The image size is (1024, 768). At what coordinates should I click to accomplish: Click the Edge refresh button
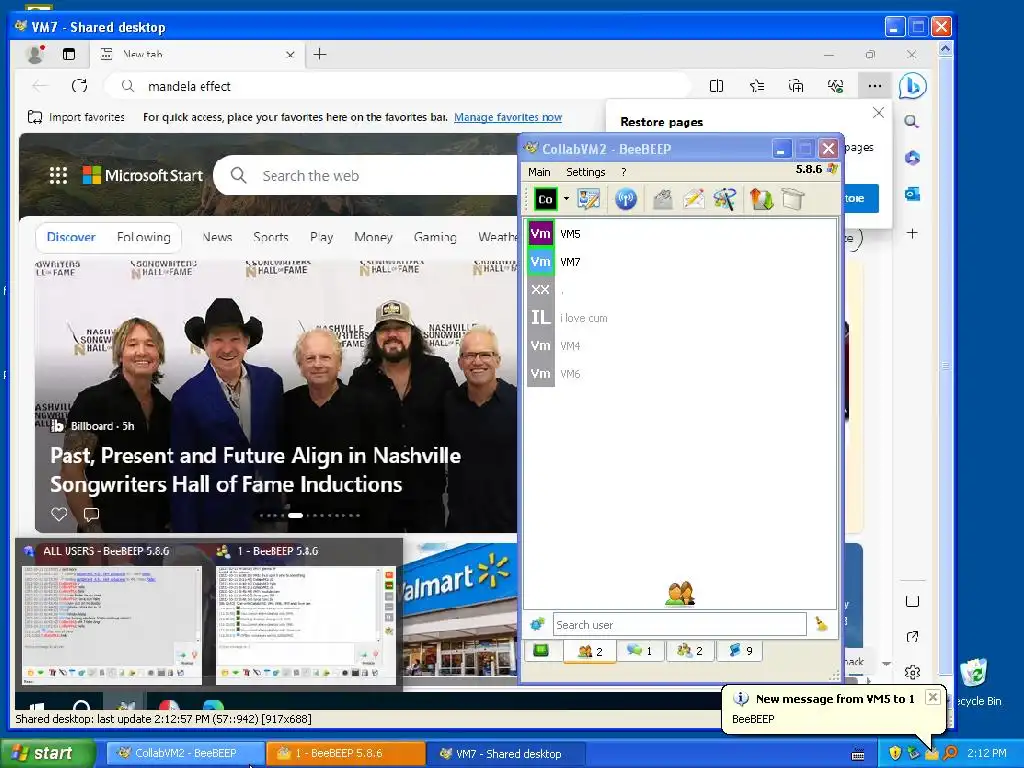[80, 86]
